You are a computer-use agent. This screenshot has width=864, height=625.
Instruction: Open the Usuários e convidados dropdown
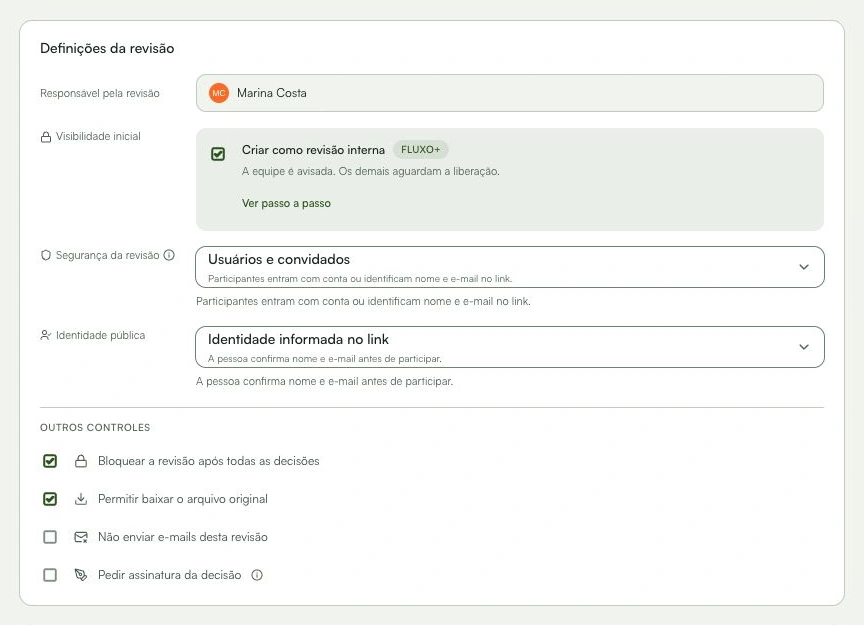[x=510, y=267]
